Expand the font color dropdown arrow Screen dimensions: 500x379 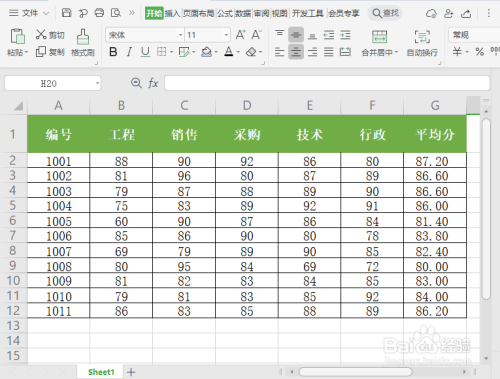pyautogui.click(x=238, y=52)
